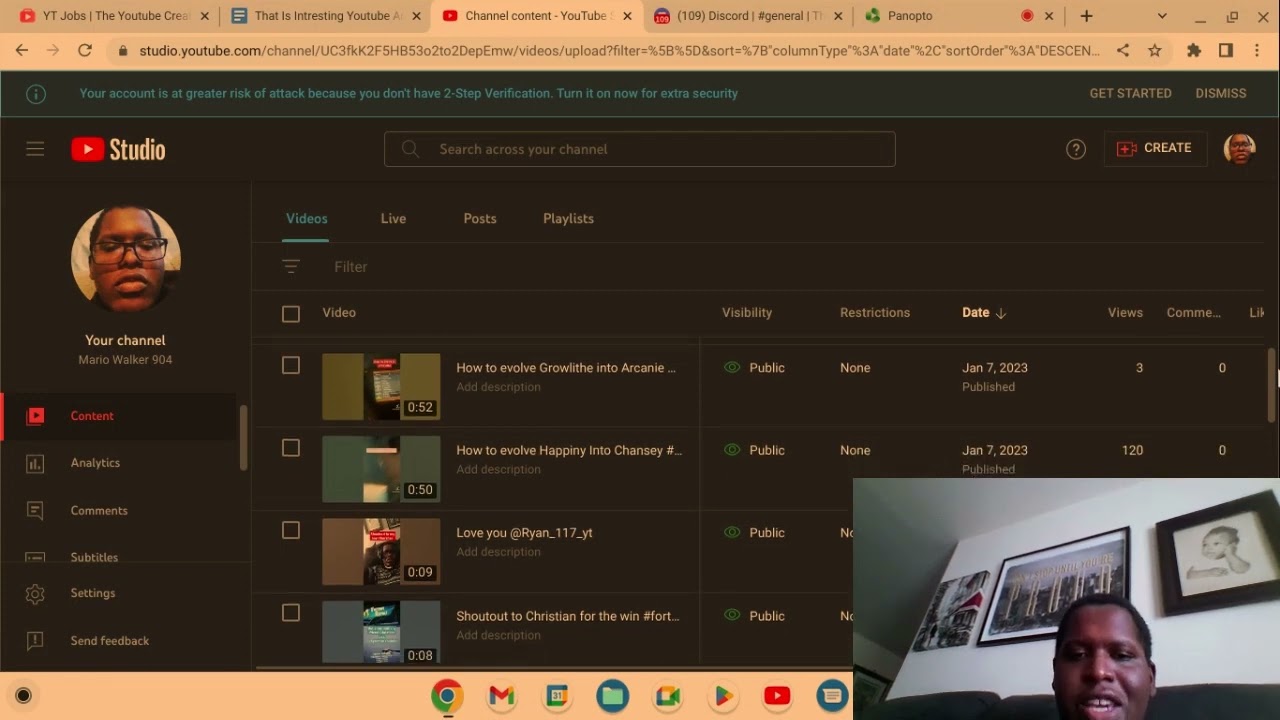Viewport: 1280px width, 720px height.
Task: Open Analytics in the sidebar
Action: [95, 463]
